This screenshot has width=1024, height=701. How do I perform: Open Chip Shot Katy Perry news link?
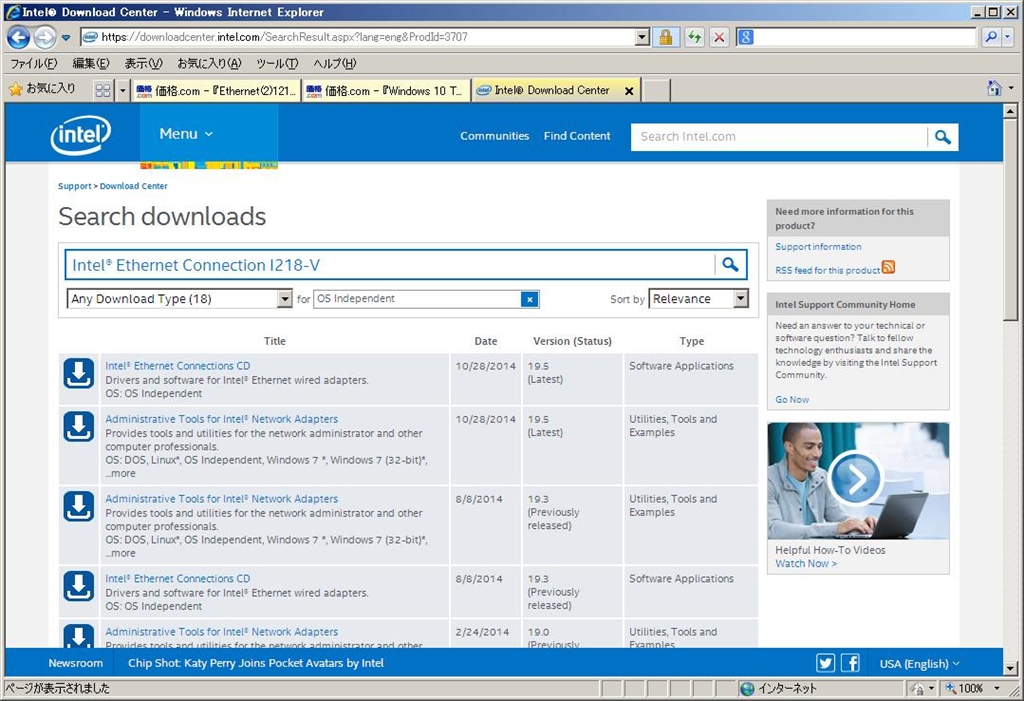tap(256, 663)
